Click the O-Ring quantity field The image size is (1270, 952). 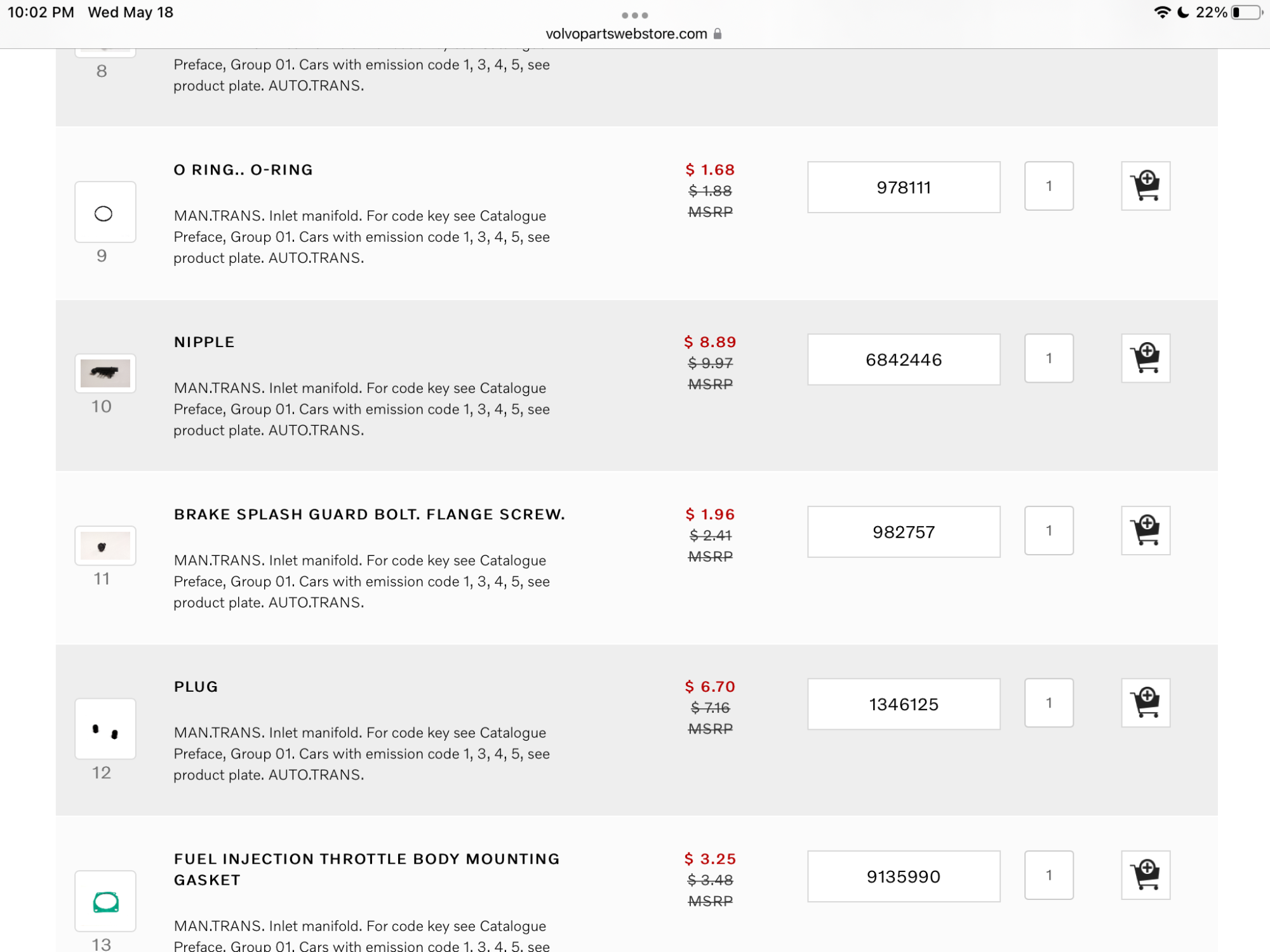coord(1048,186)
